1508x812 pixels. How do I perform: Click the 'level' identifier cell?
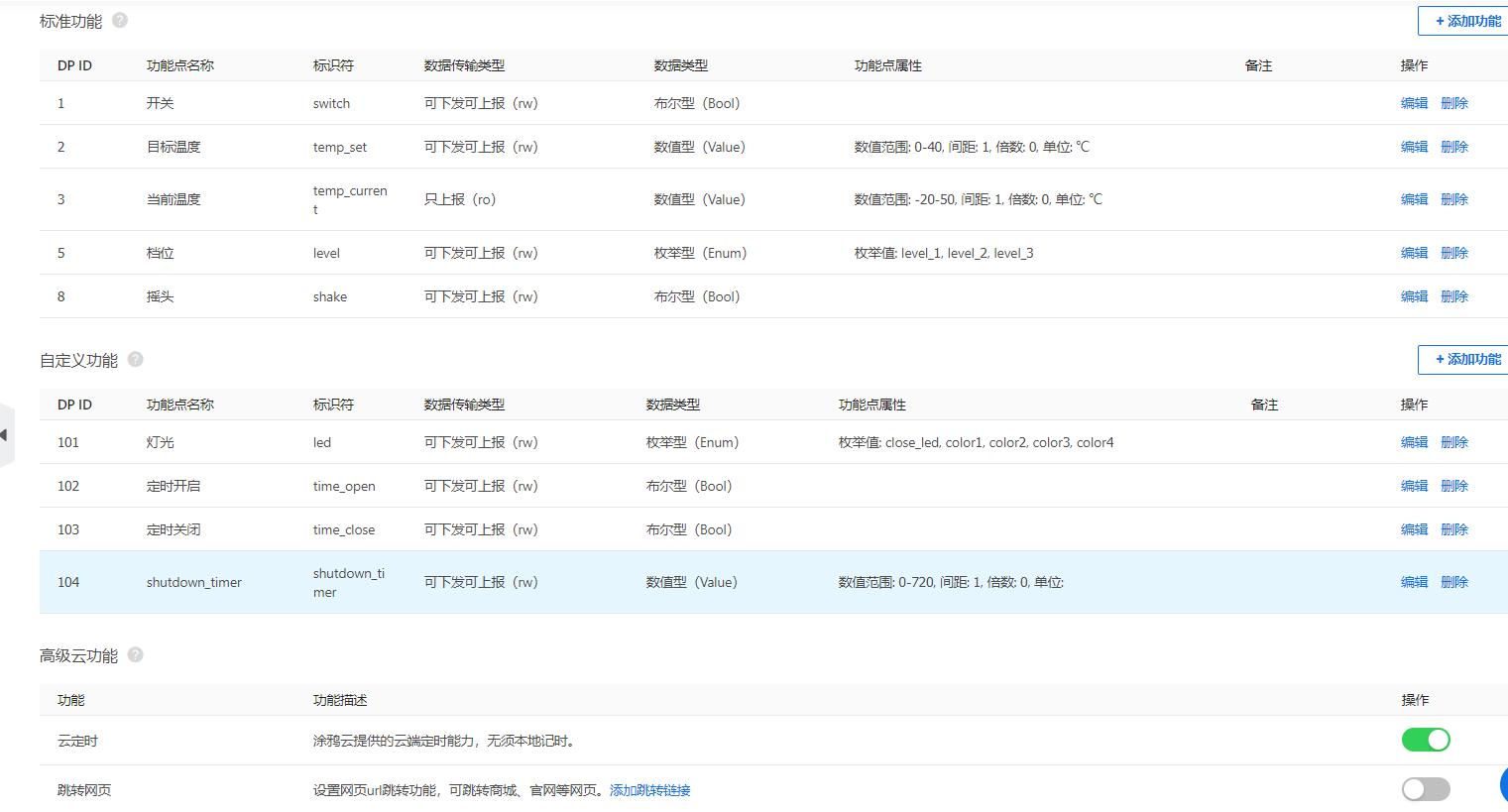[x=326, y=253]
